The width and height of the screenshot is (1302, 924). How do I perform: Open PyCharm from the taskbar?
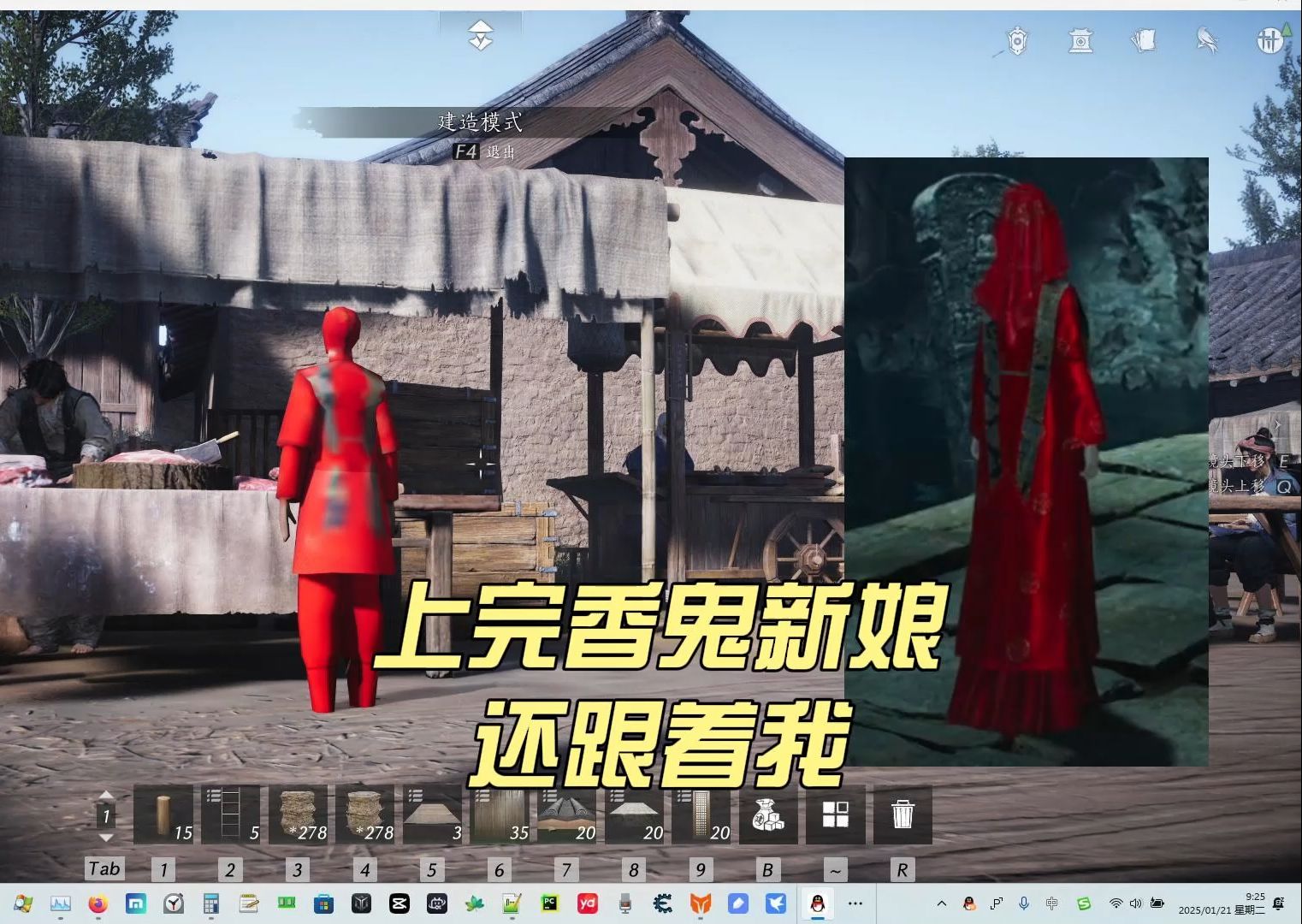pos(549,903)
